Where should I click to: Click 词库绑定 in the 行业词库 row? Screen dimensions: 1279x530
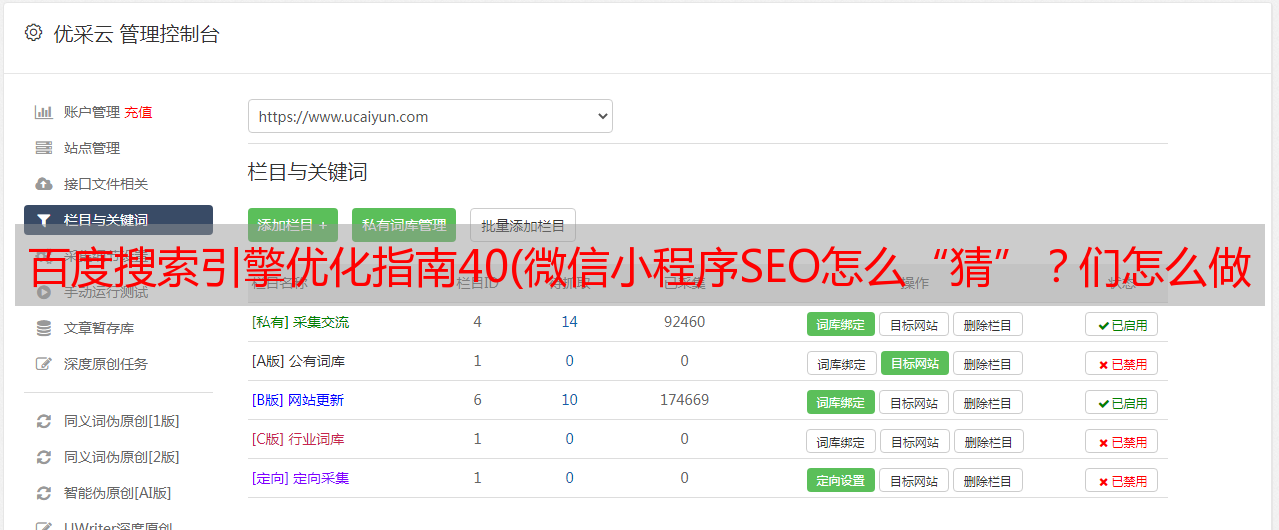point(841,441)
